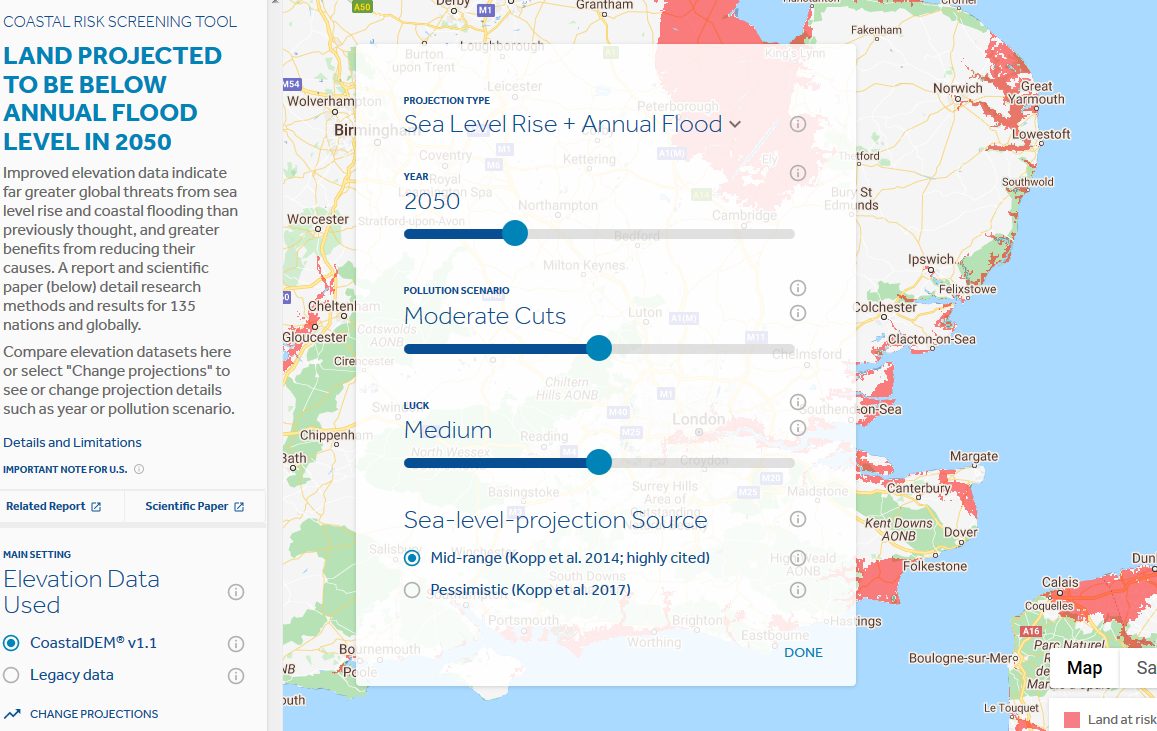Click CHANGE PROJECTIONS in the sidebar
This screenshot has width=1157, height=731.
[80, 714]
